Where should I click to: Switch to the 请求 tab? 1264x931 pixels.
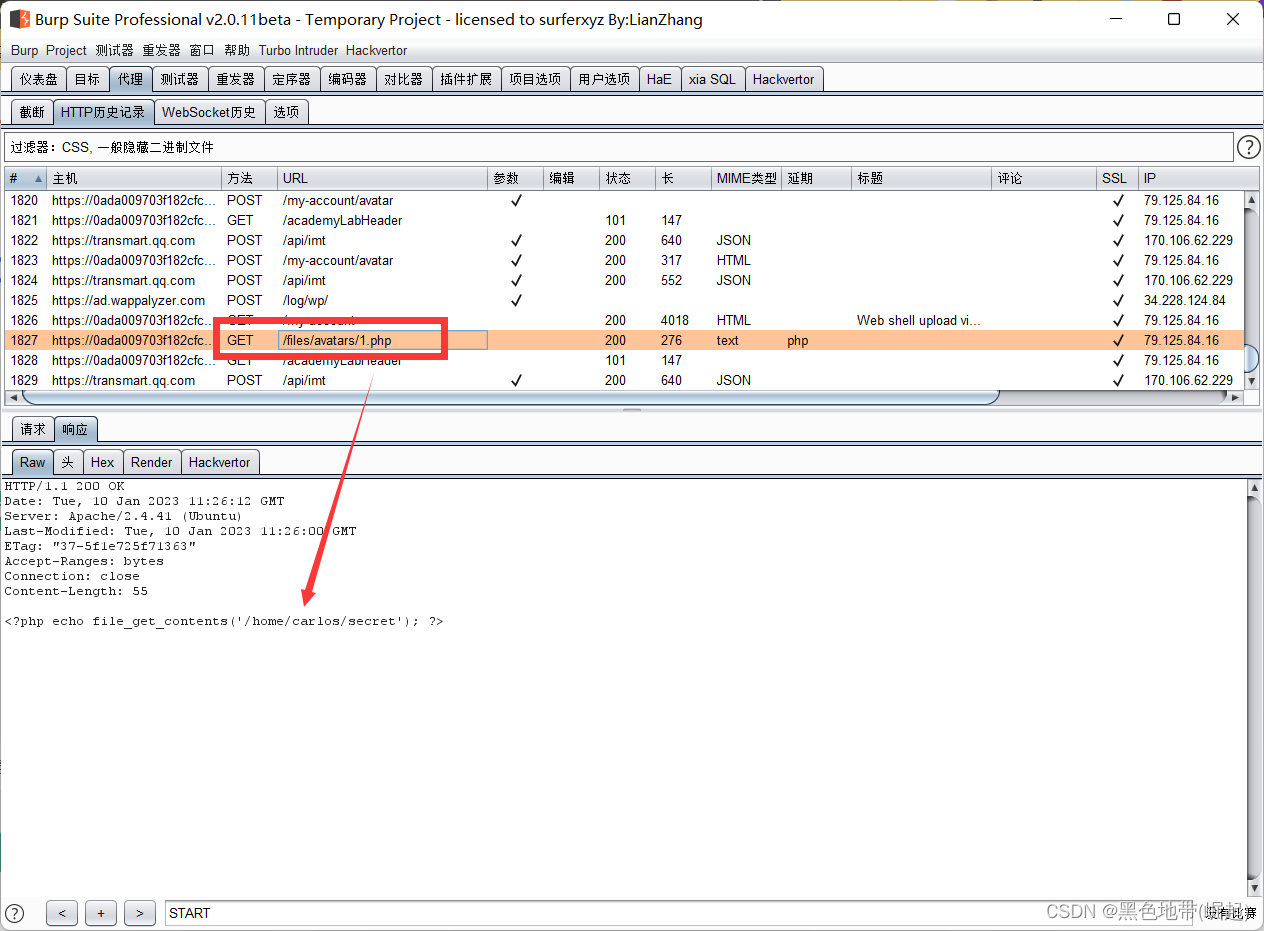33,429
